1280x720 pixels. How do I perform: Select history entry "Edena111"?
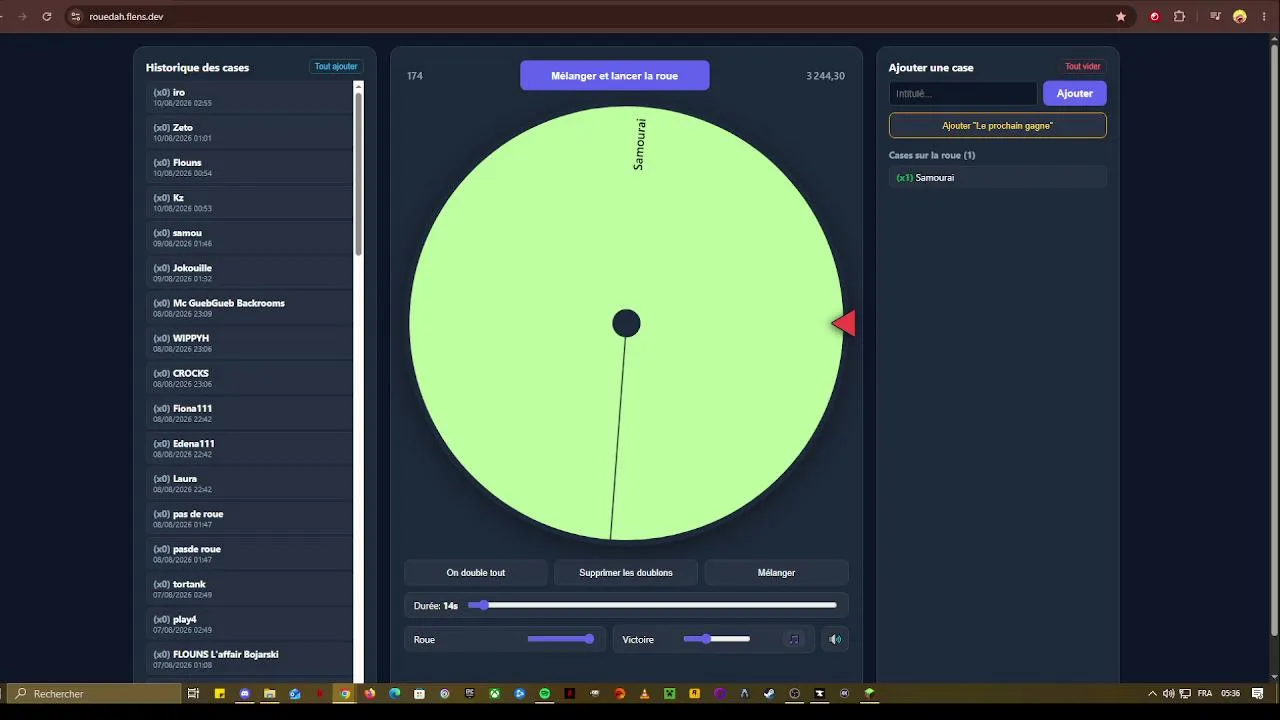tap(249, 448)
